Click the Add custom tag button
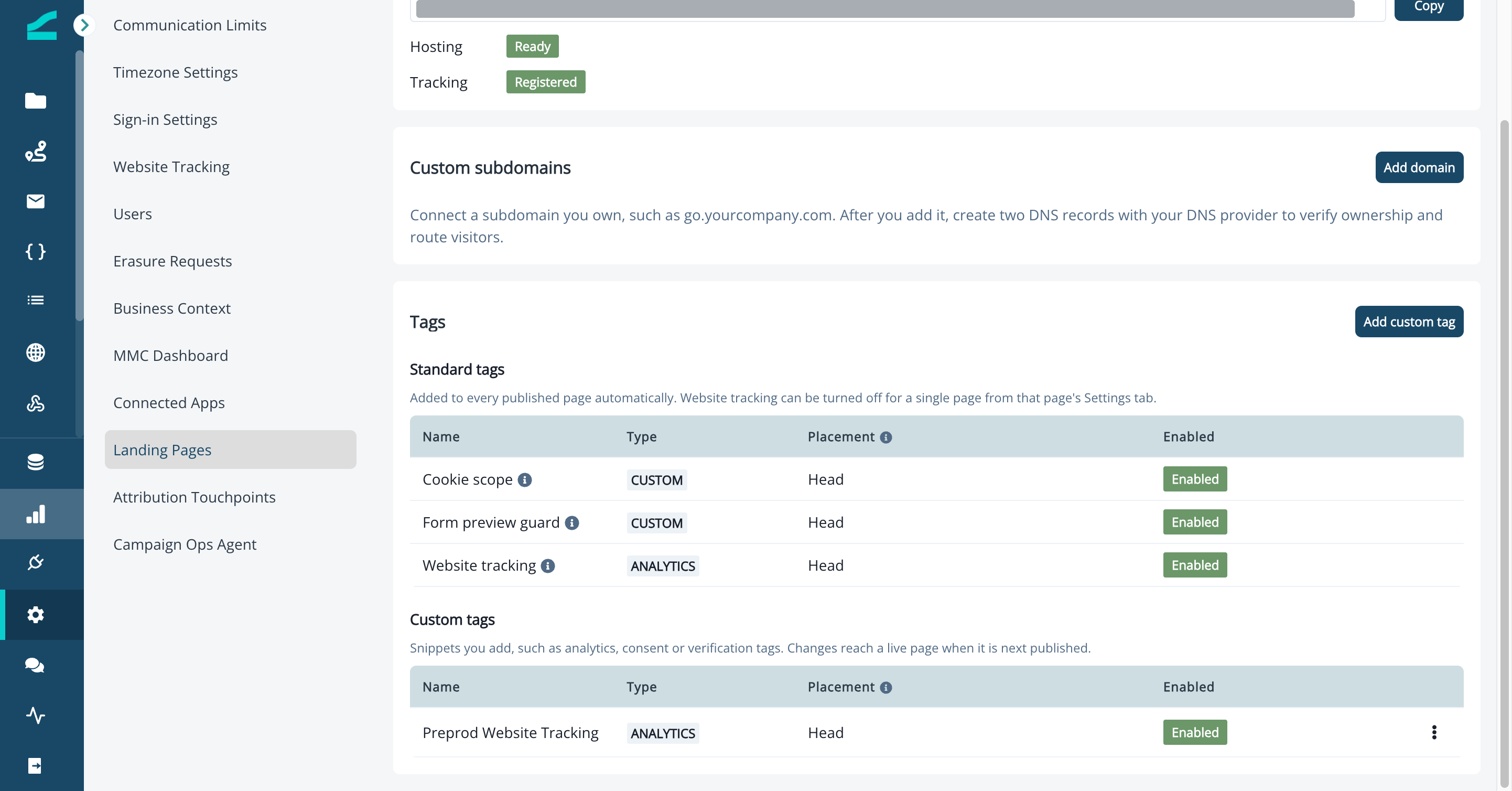Screen dimensions: 1512x791 [1409, 322]
